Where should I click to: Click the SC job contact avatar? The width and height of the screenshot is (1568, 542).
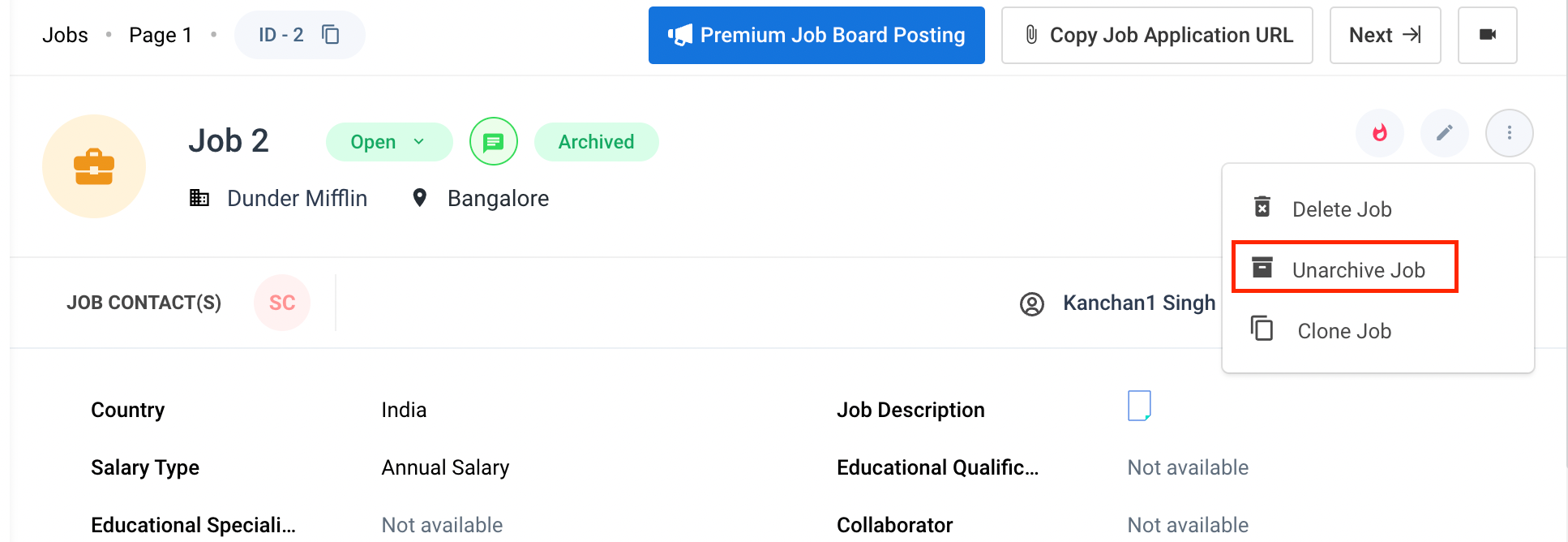tap(282, 303)
